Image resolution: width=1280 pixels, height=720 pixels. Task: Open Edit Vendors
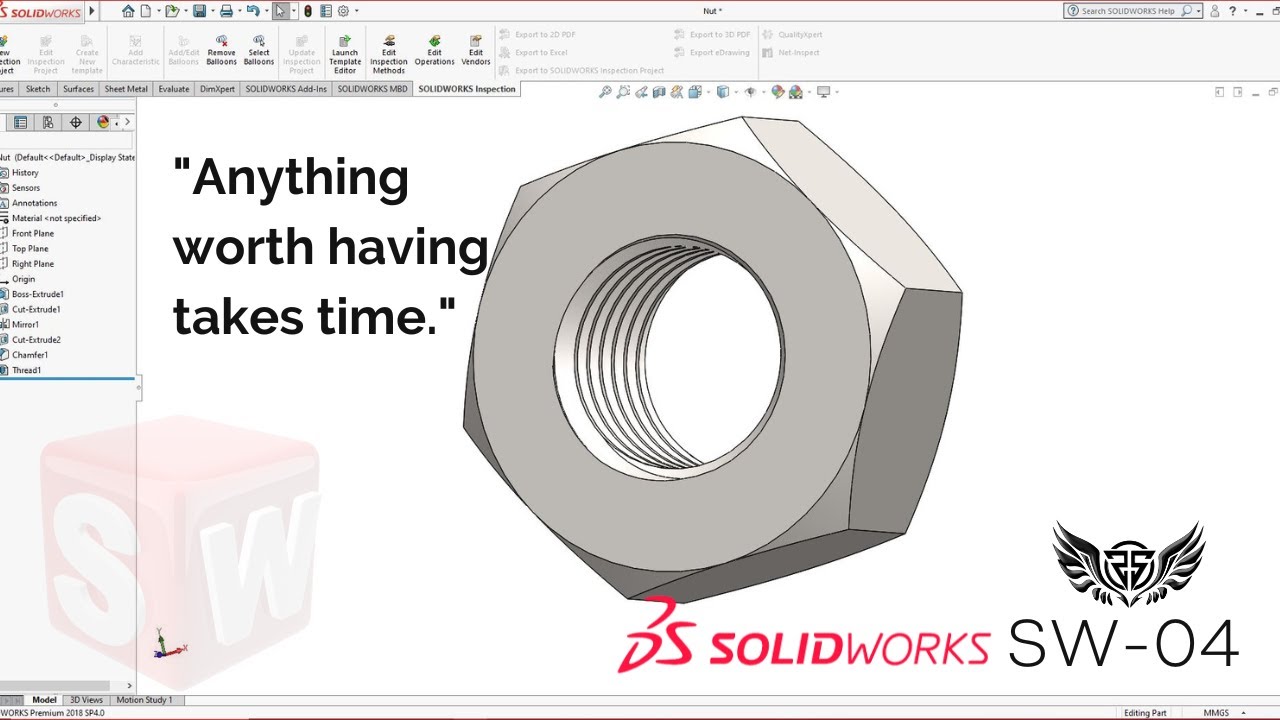pos(476,48)
